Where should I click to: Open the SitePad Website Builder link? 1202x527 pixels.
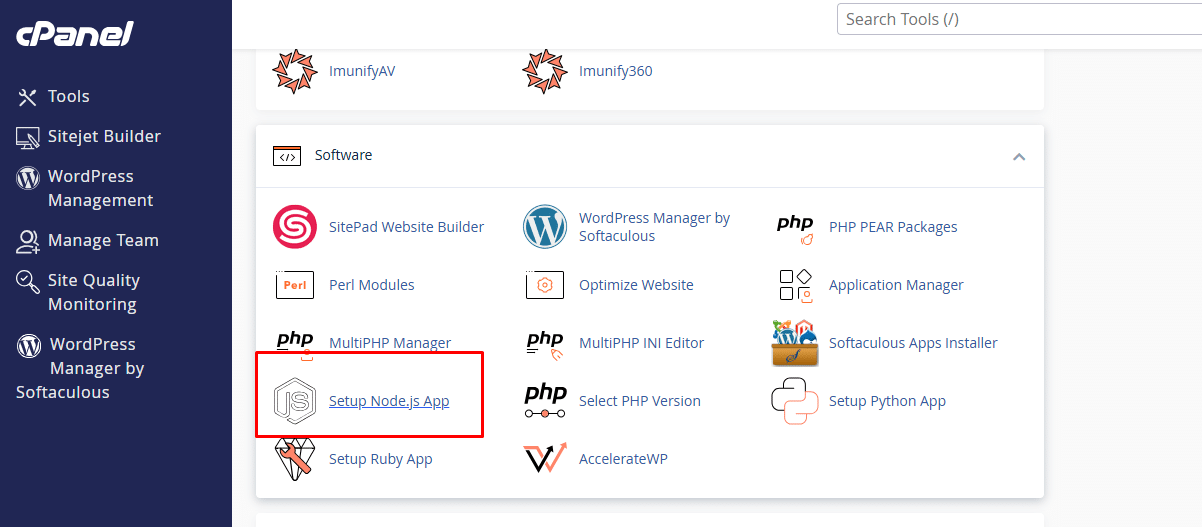[x=406, y=227]
